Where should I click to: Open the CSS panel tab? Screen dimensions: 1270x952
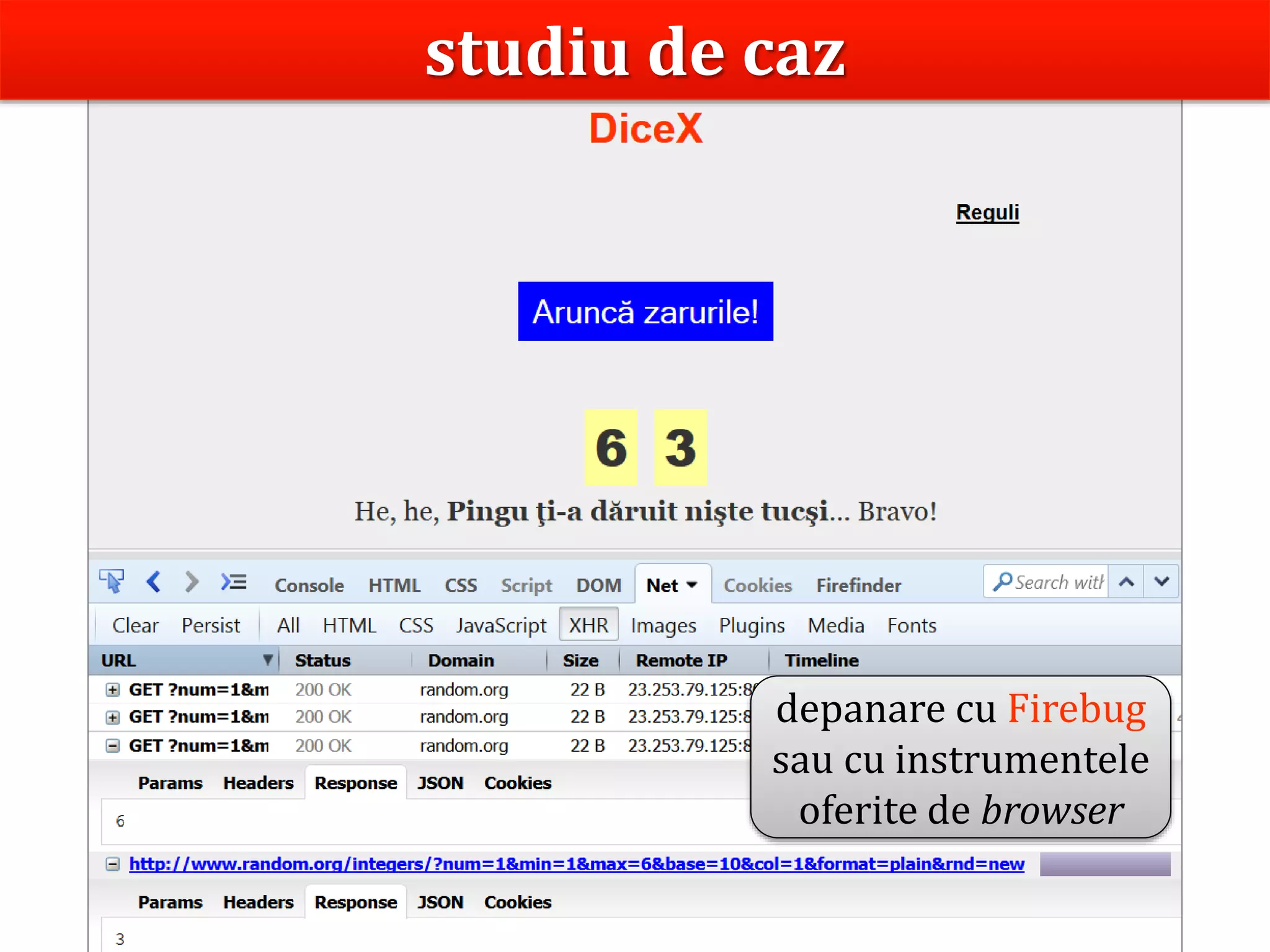click(461, 585)
